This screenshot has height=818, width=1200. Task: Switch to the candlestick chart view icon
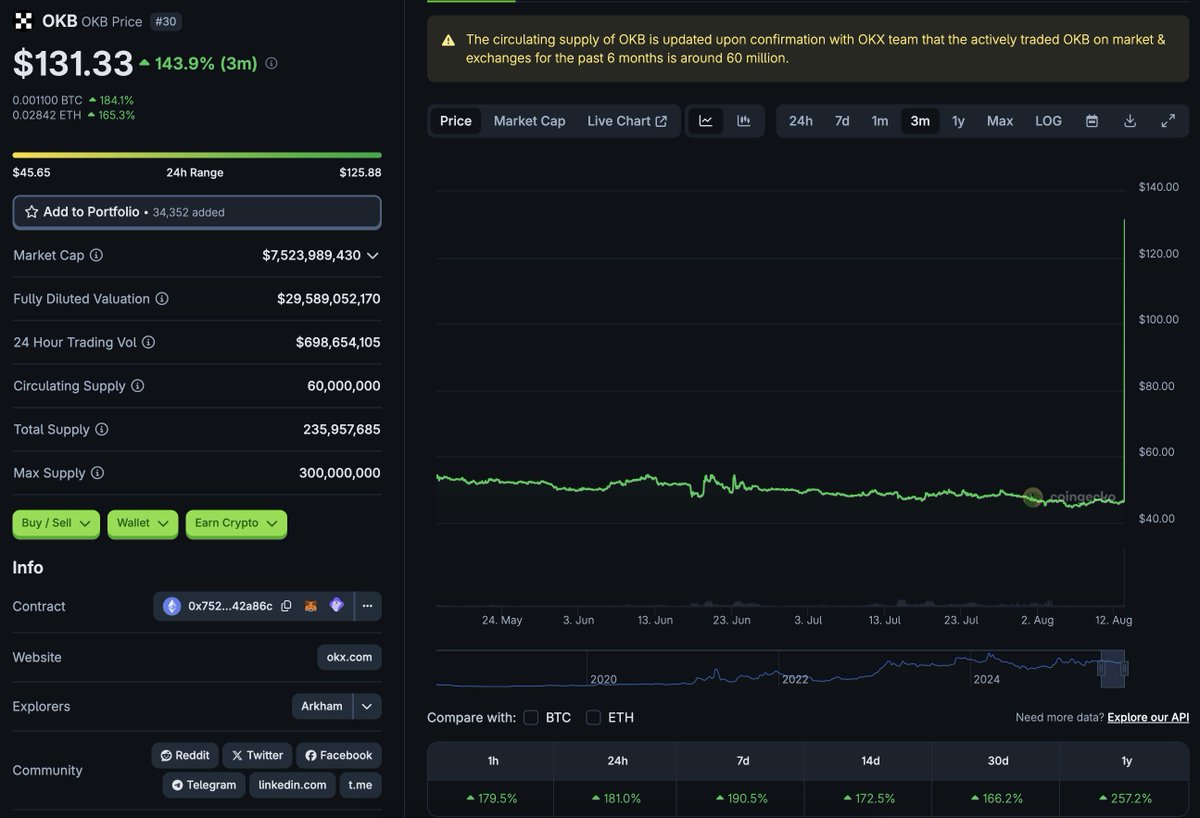tap(743, 121)
